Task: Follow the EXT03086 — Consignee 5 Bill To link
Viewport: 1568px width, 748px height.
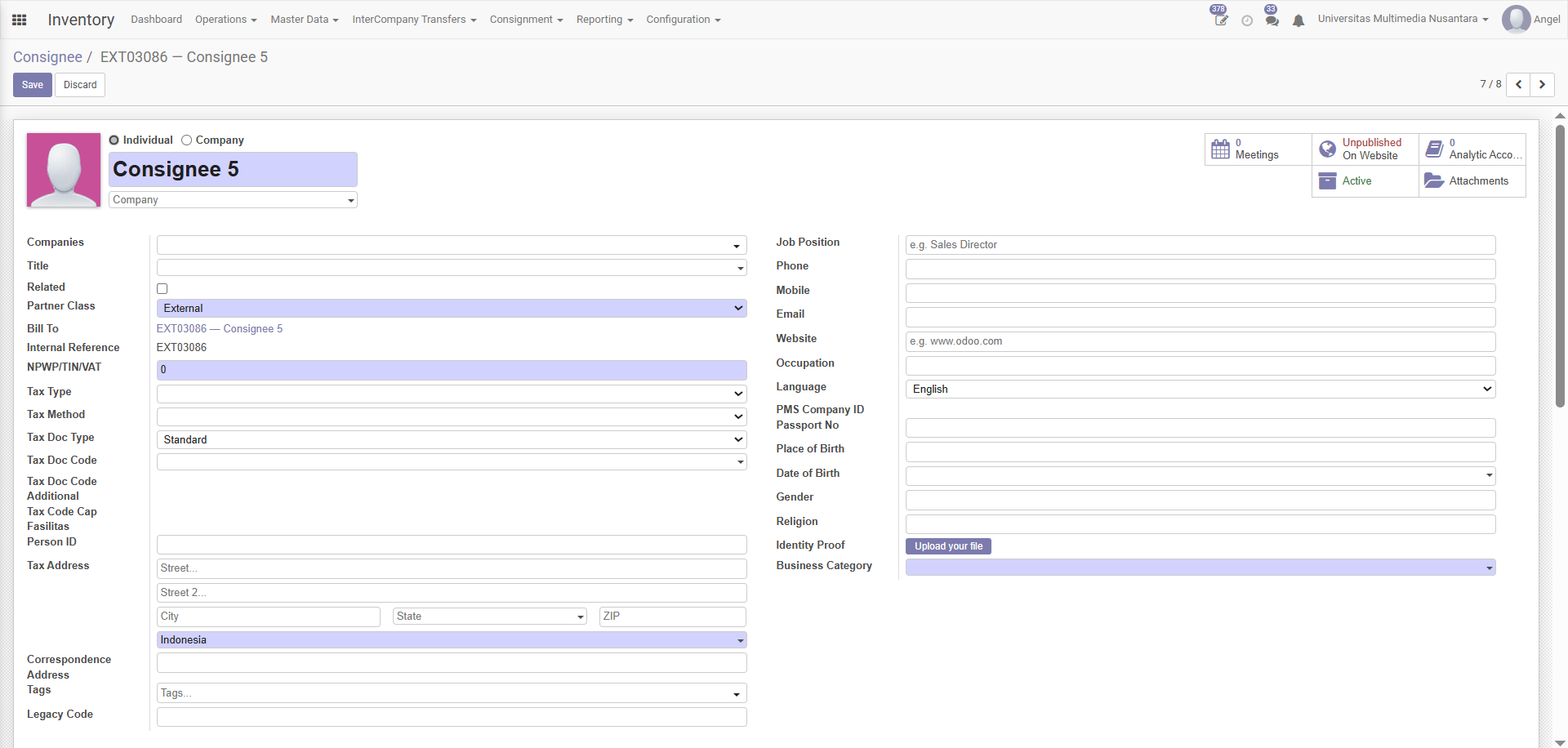Action: pyautogui.click(x=219, y=328)
